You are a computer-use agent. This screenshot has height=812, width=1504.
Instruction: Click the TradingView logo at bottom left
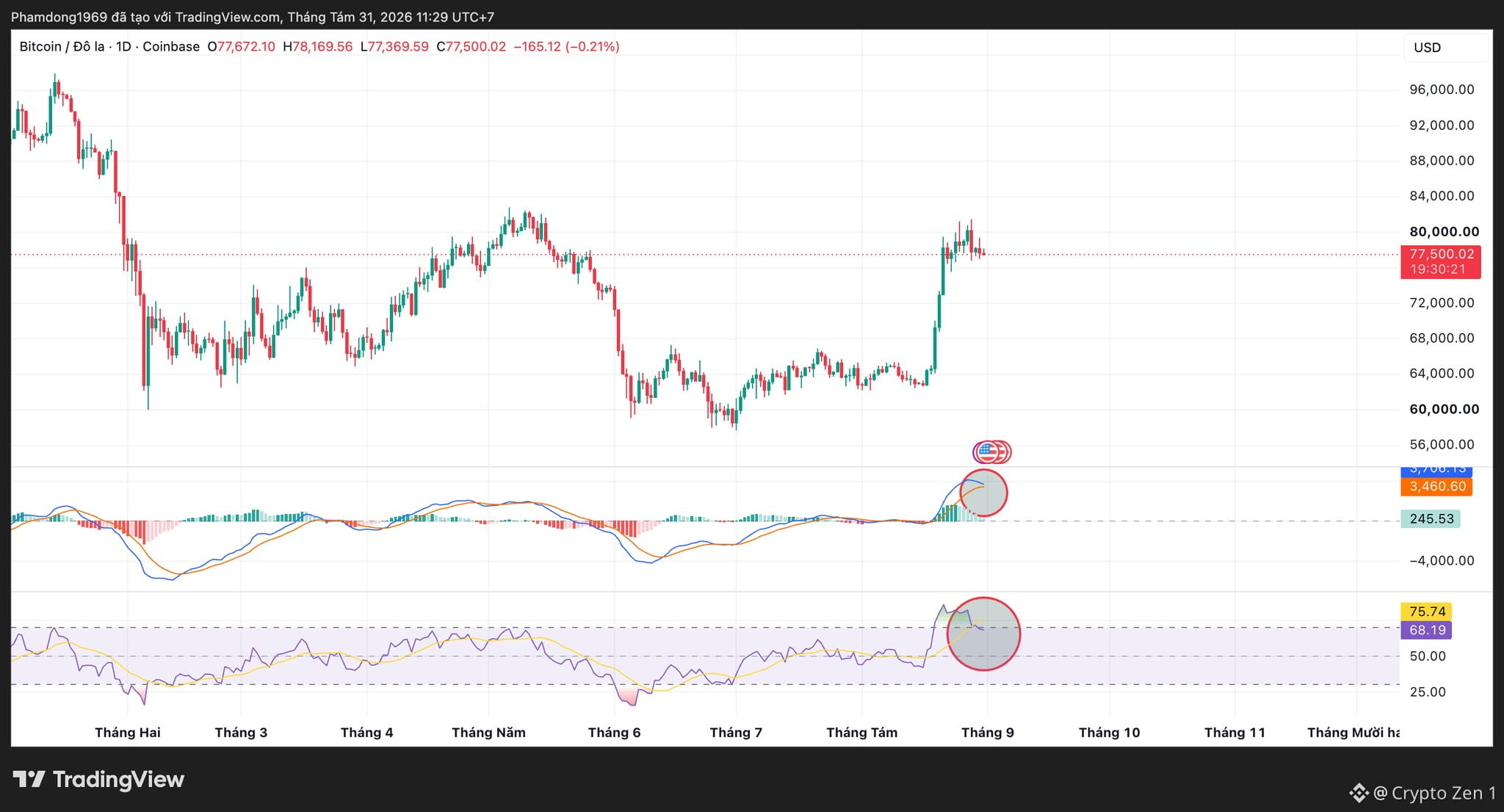[98, 779]
